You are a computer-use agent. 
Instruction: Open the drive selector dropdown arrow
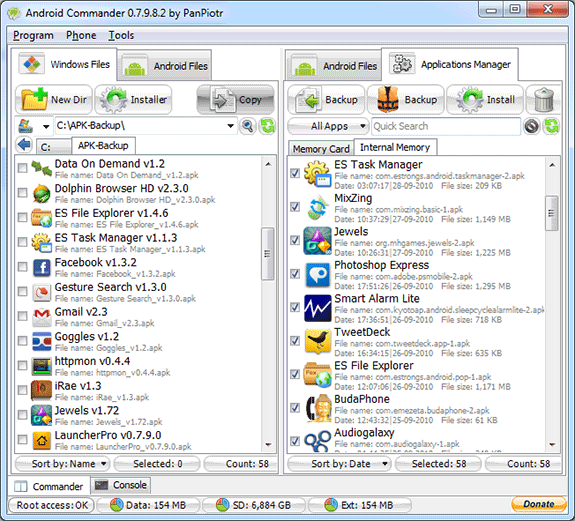[46, 126]
